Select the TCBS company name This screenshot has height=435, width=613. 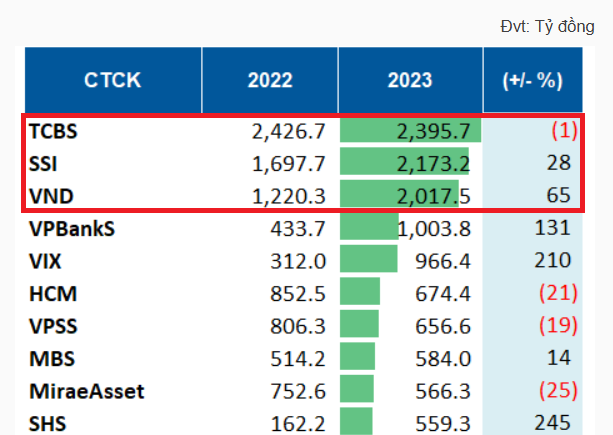point(53,131)
